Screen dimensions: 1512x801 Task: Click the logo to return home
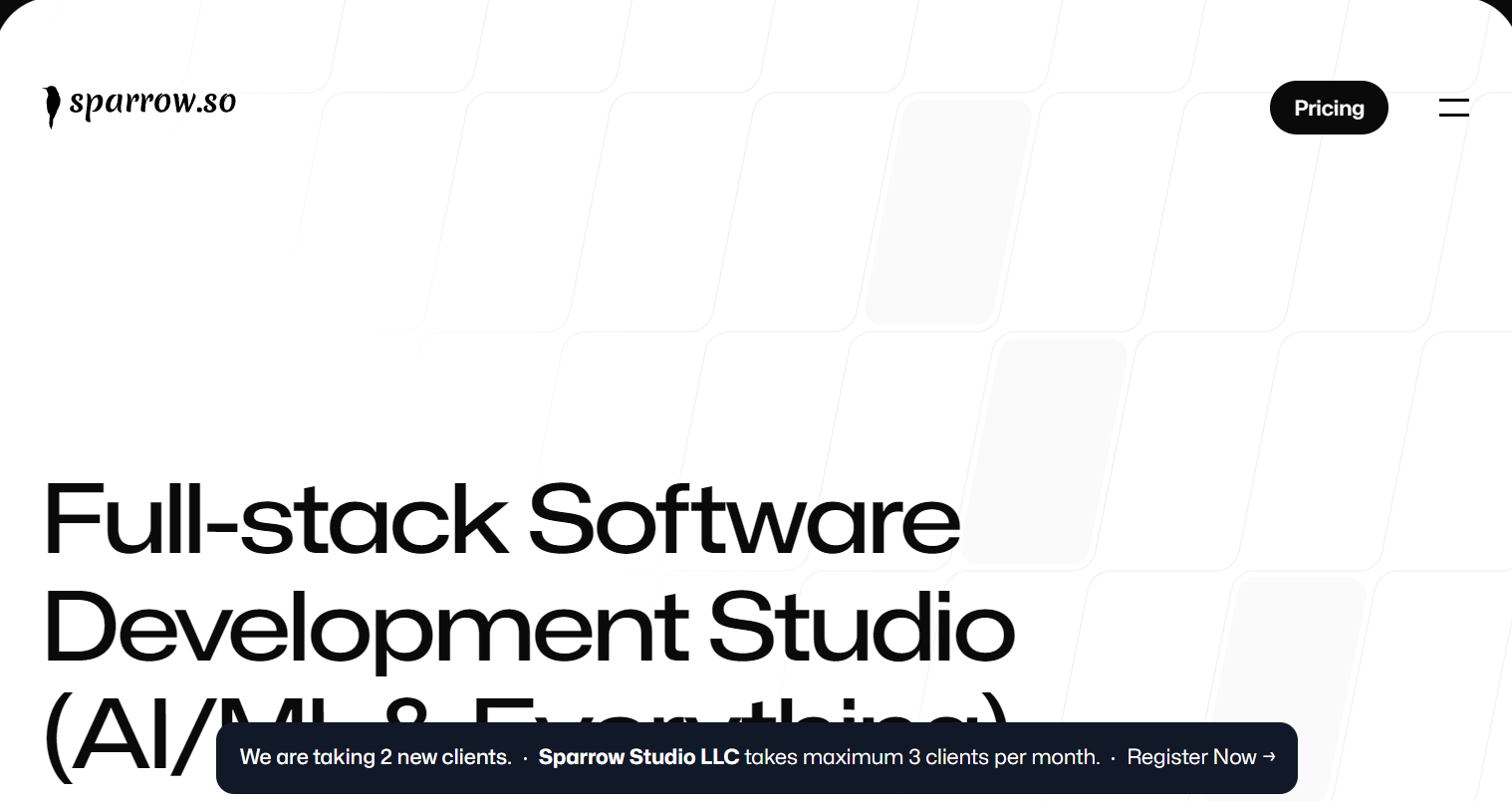pos(139,103)
